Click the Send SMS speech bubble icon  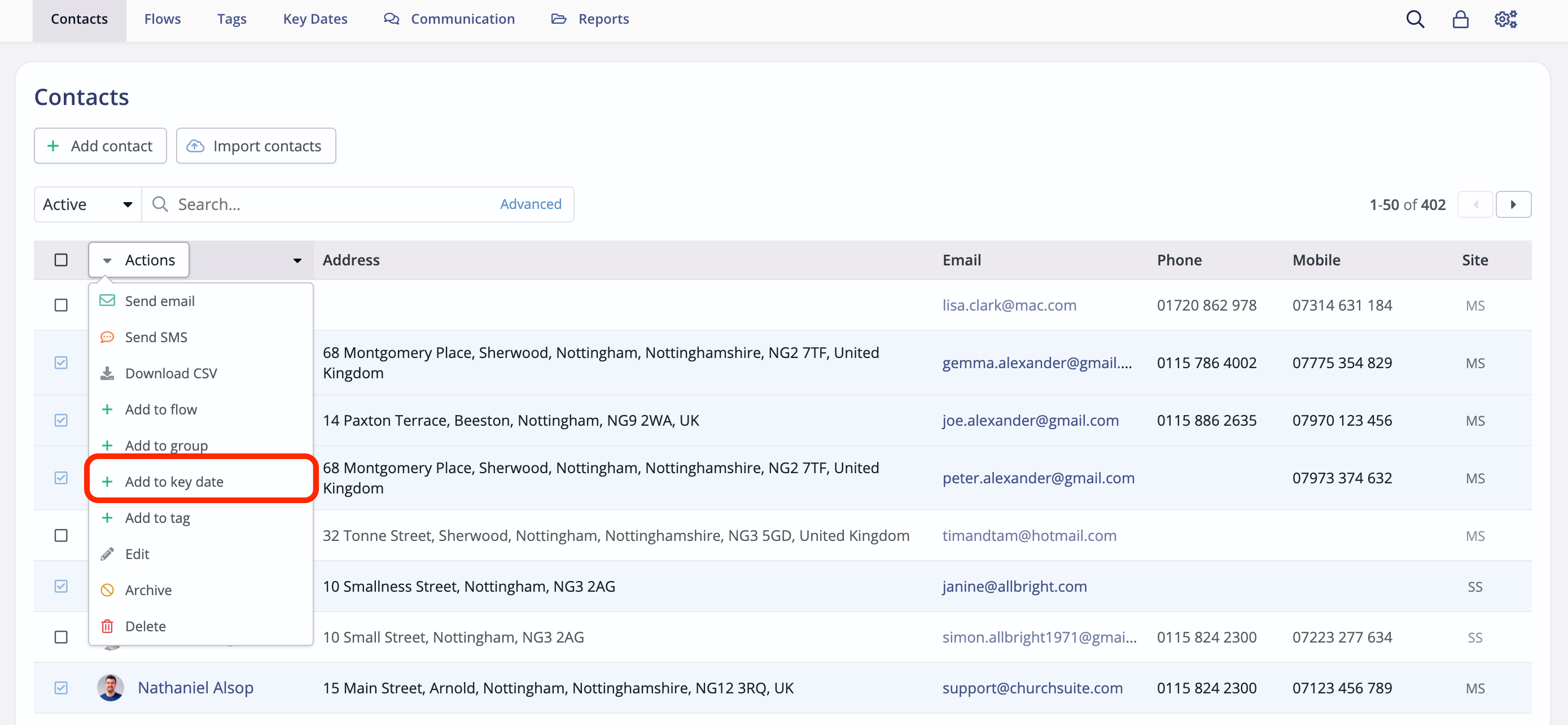107,337
